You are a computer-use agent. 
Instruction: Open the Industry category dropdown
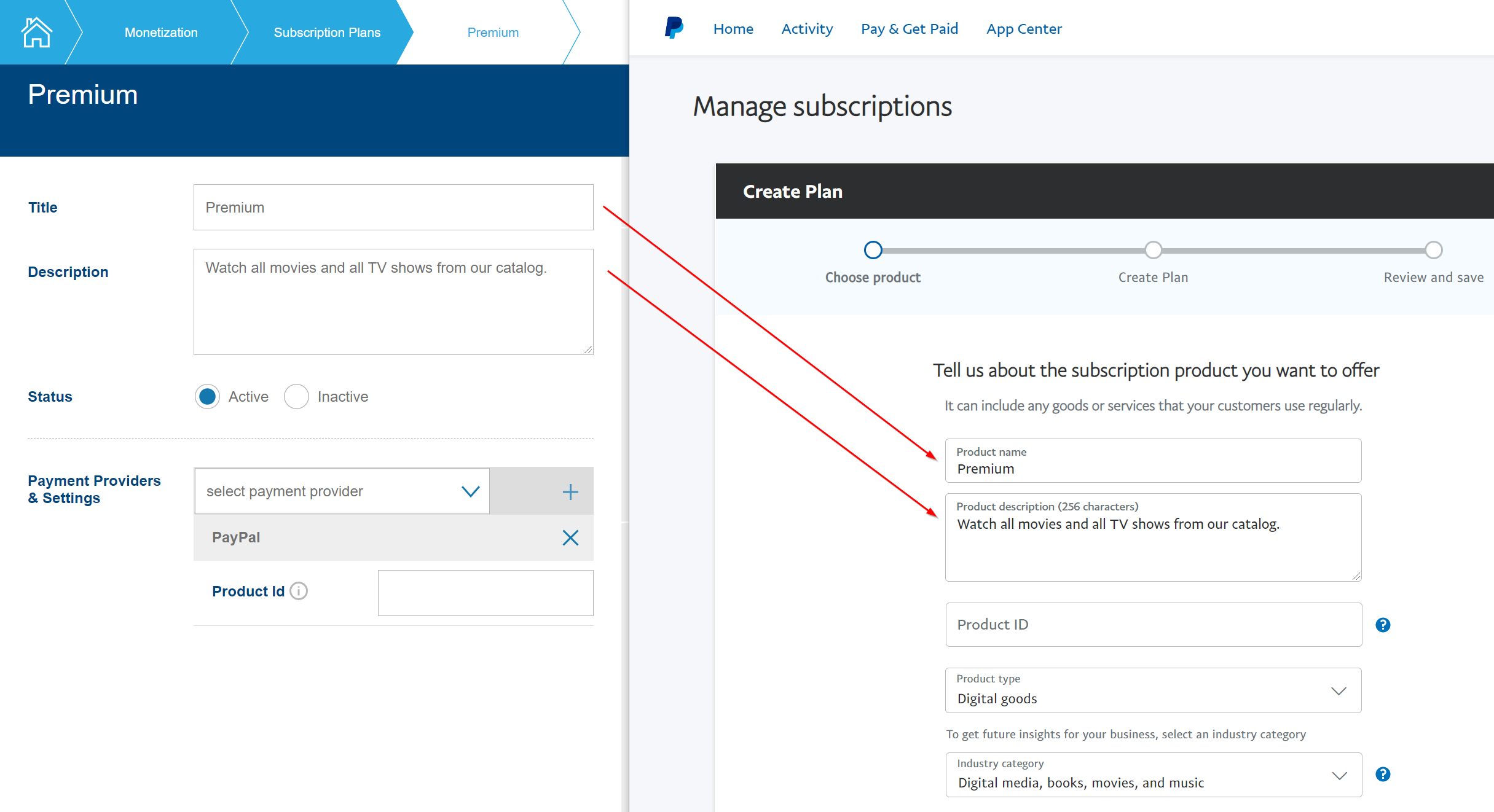click(x=1153, y=775)
